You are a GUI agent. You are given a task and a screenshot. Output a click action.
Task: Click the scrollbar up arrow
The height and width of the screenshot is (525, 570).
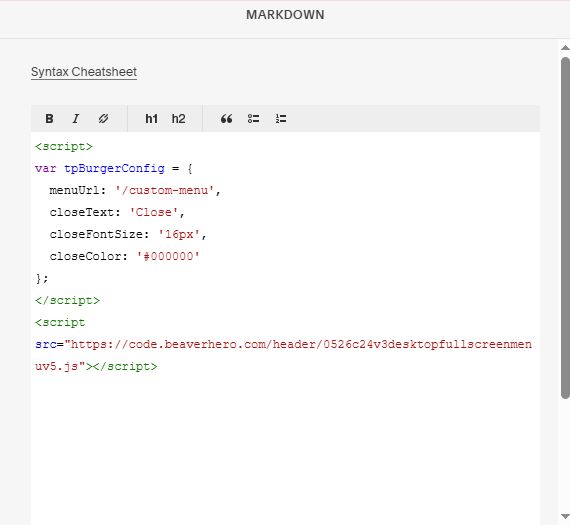click(565, 48)
